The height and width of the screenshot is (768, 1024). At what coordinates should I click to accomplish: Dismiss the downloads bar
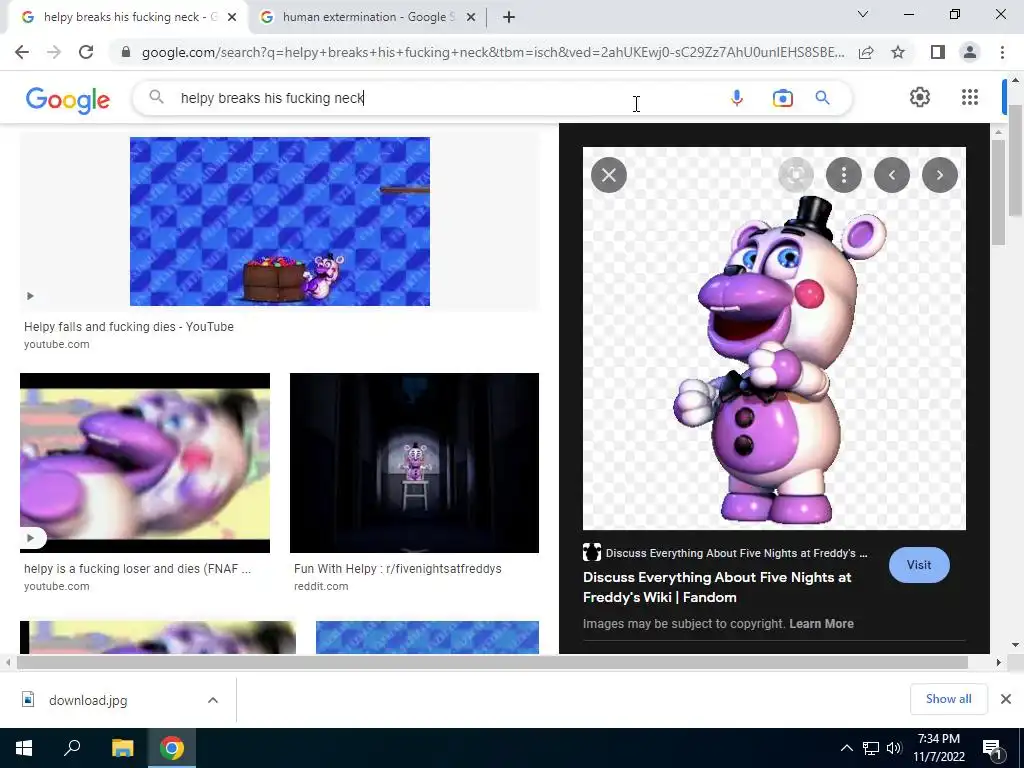coord(1006,699)
